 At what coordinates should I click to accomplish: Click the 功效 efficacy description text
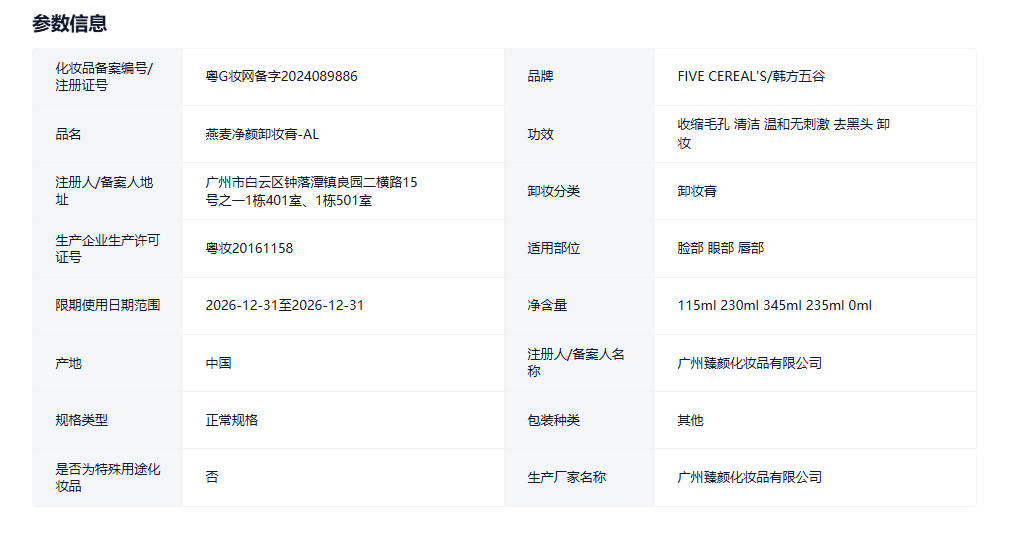(783, 134)
